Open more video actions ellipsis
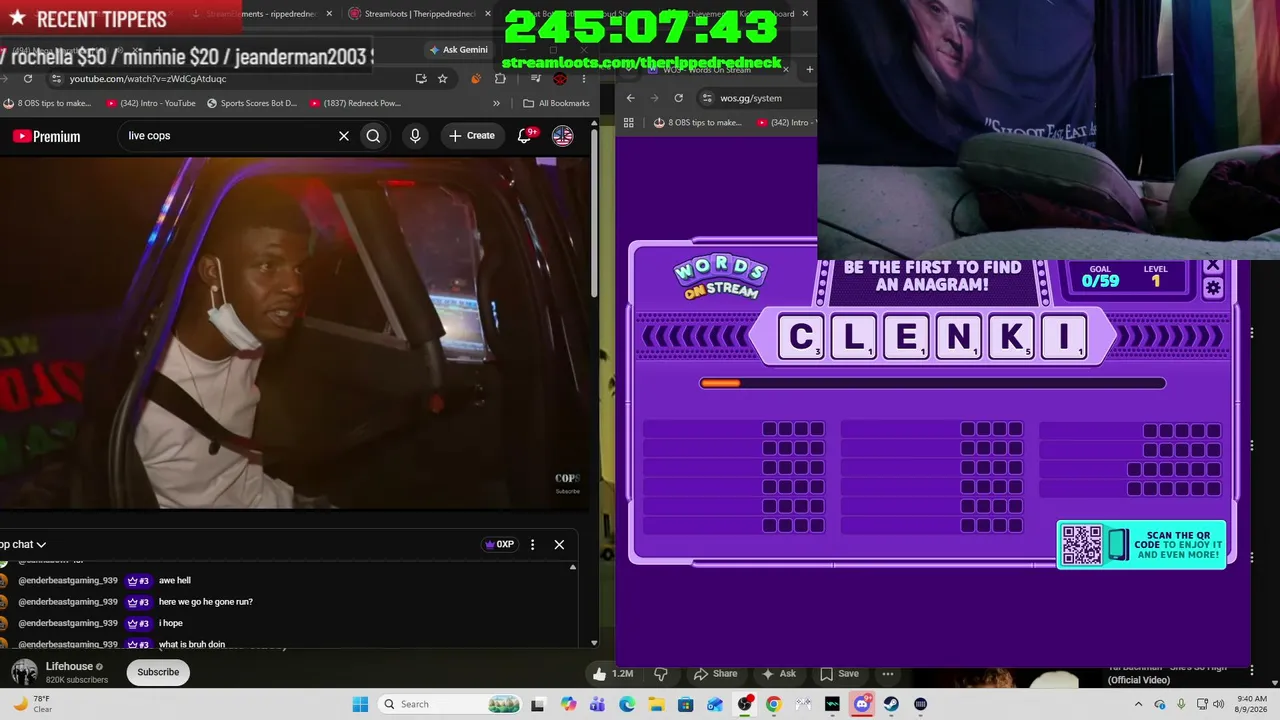Image resolution: width=1280 pixels, height=720 pixels. coord(888,674)
